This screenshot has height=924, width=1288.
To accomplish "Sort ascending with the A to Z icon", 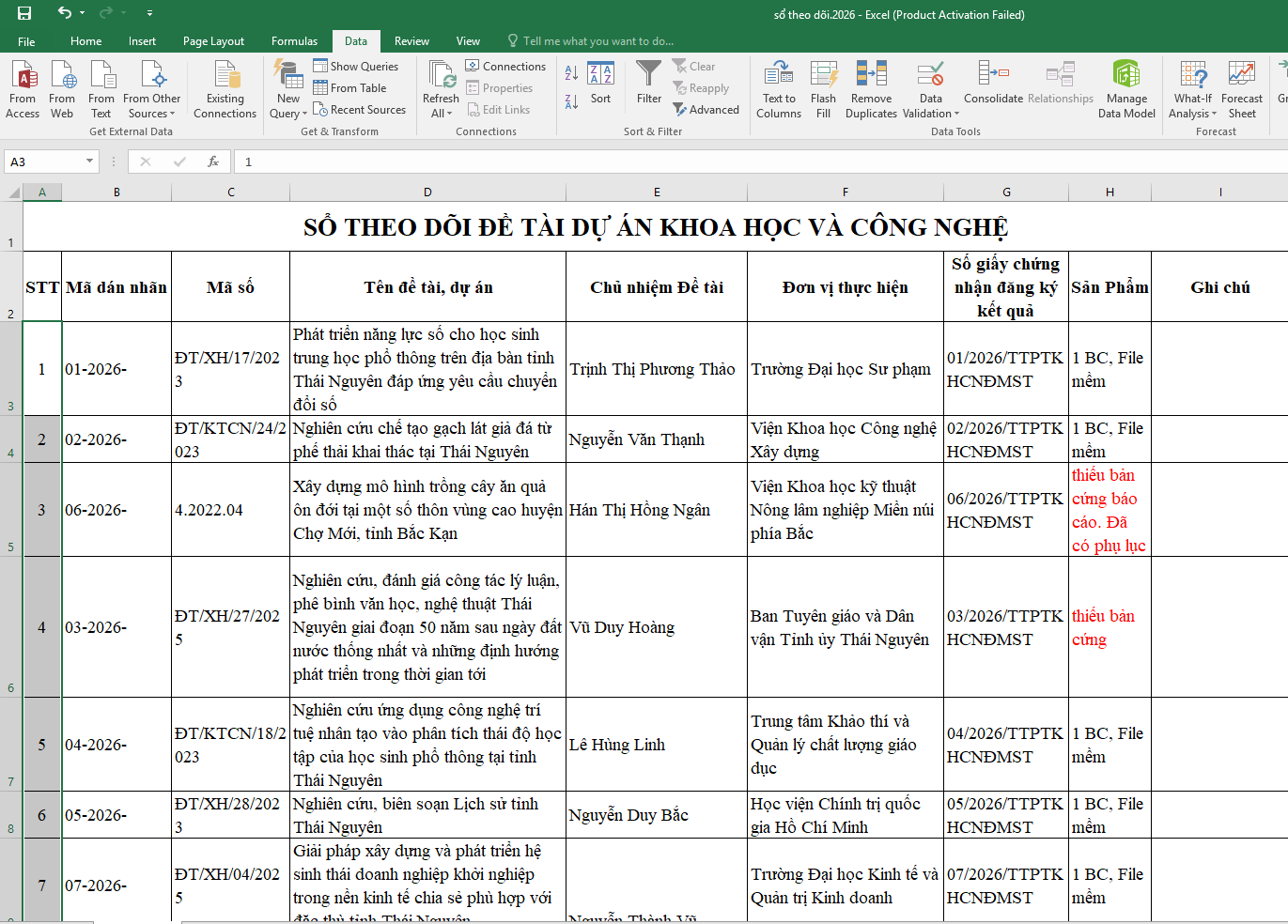I will tap(571, 73).
